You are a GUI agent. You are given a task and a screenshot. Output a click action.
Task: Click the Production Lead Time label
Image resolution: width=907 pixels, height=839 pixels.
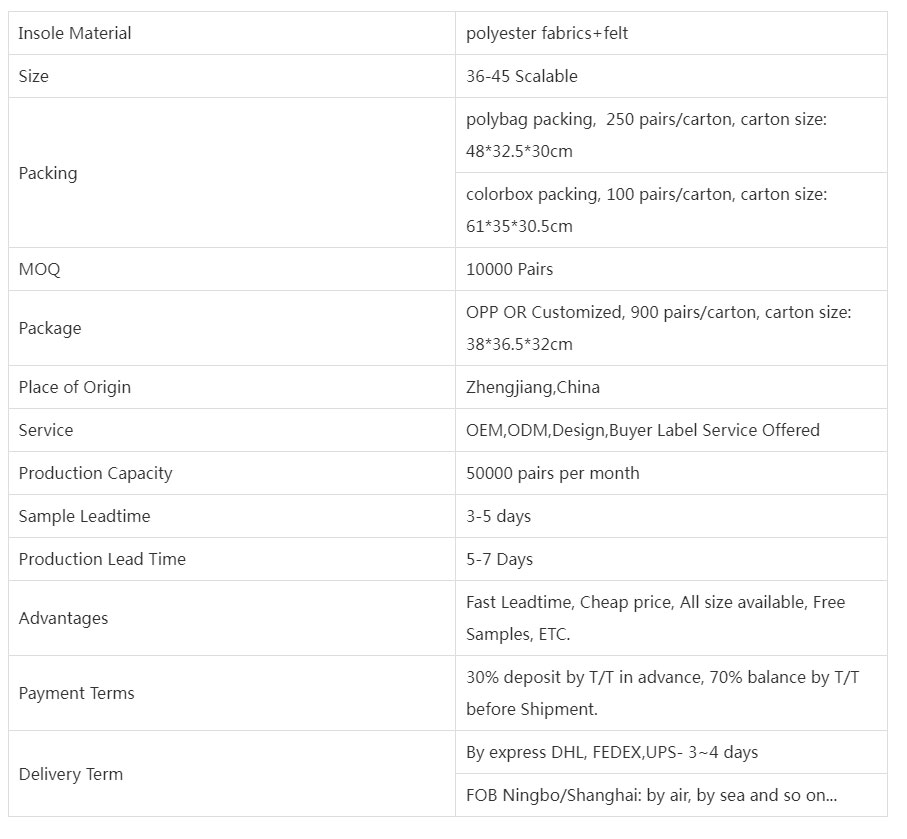pyautogui.click(x=102, y=559)
